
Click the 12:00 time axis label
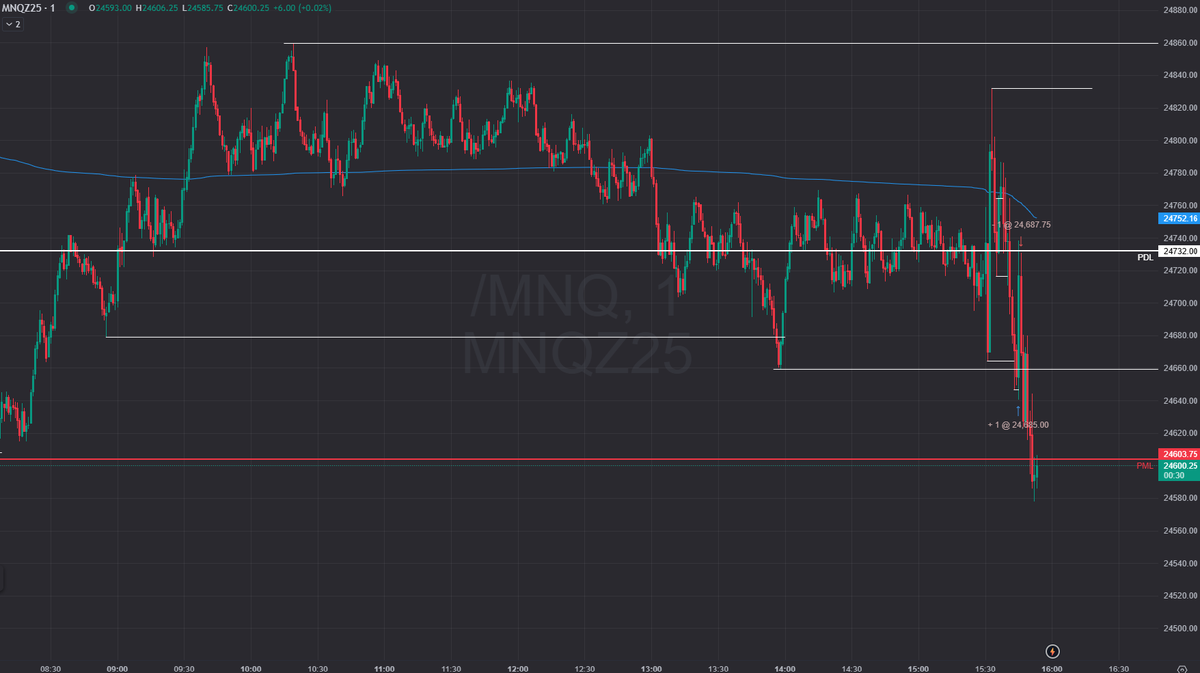click(x=518, y=669)
